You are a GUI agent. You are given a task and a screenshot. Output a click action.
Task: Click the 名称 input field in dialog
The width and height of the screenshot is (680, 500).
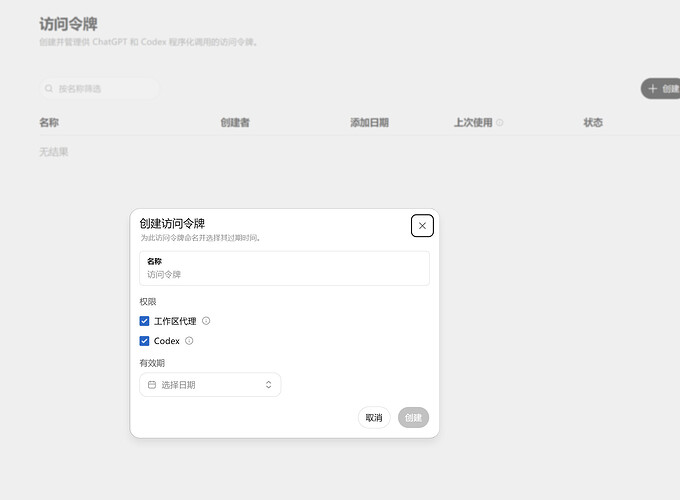pyautogui.click(x=284, y=268)
